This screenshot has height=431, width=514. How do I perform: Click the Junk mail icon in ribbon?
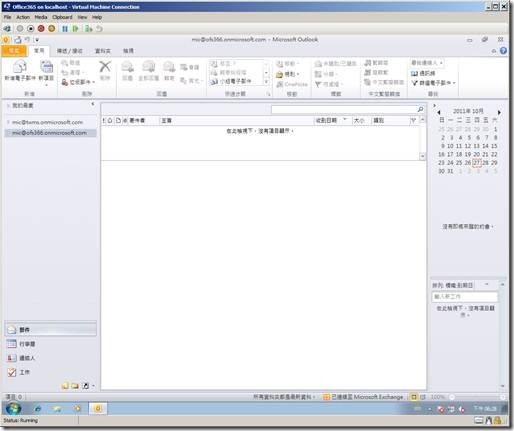[65, 82]
